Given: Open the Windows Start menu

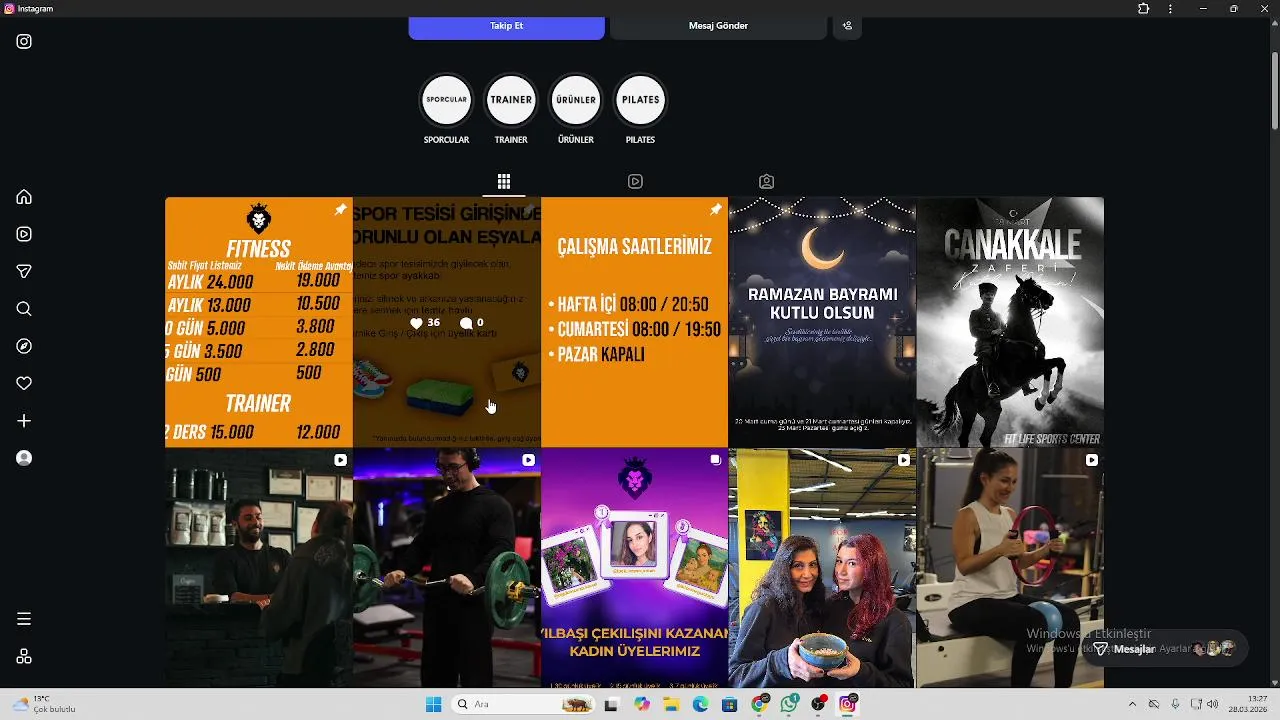Looking at the screenshot, I should coord(433,704).
